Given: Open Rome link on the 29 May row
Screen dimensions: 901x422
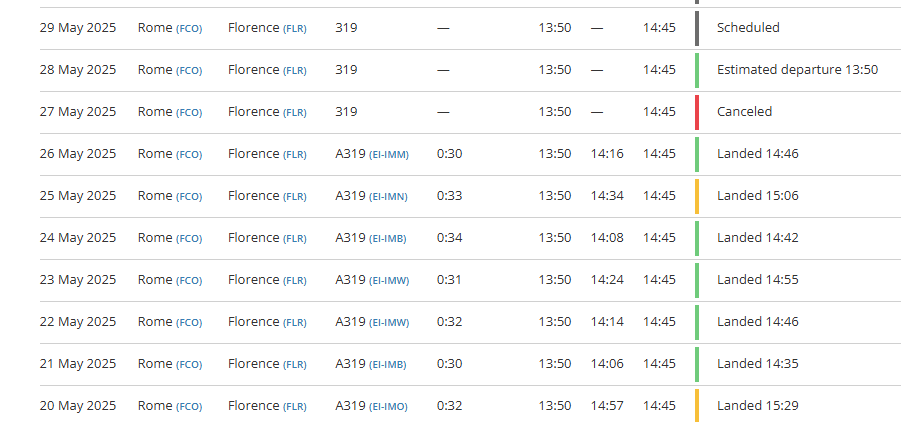Looking at the screenshot, I should pyautogui.click(x=155, y=28).
